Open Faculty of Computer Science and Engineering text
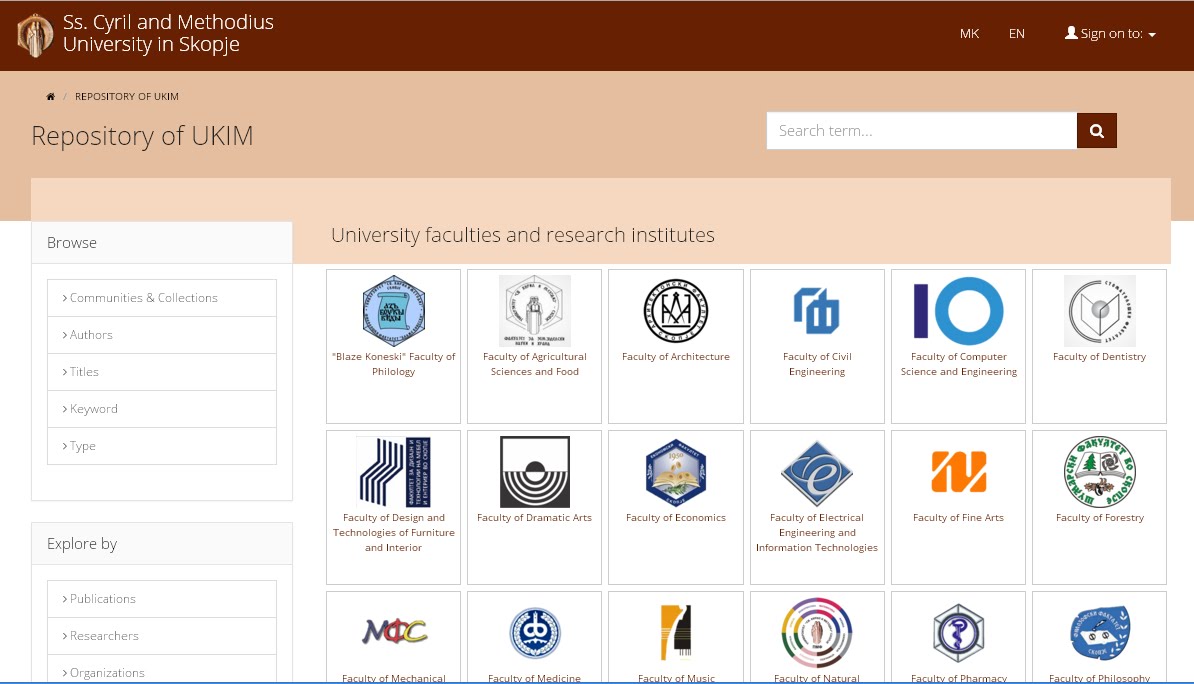The height and width of the screenshot is (684, 1194). pyautogui.click(x=959, y=364)
